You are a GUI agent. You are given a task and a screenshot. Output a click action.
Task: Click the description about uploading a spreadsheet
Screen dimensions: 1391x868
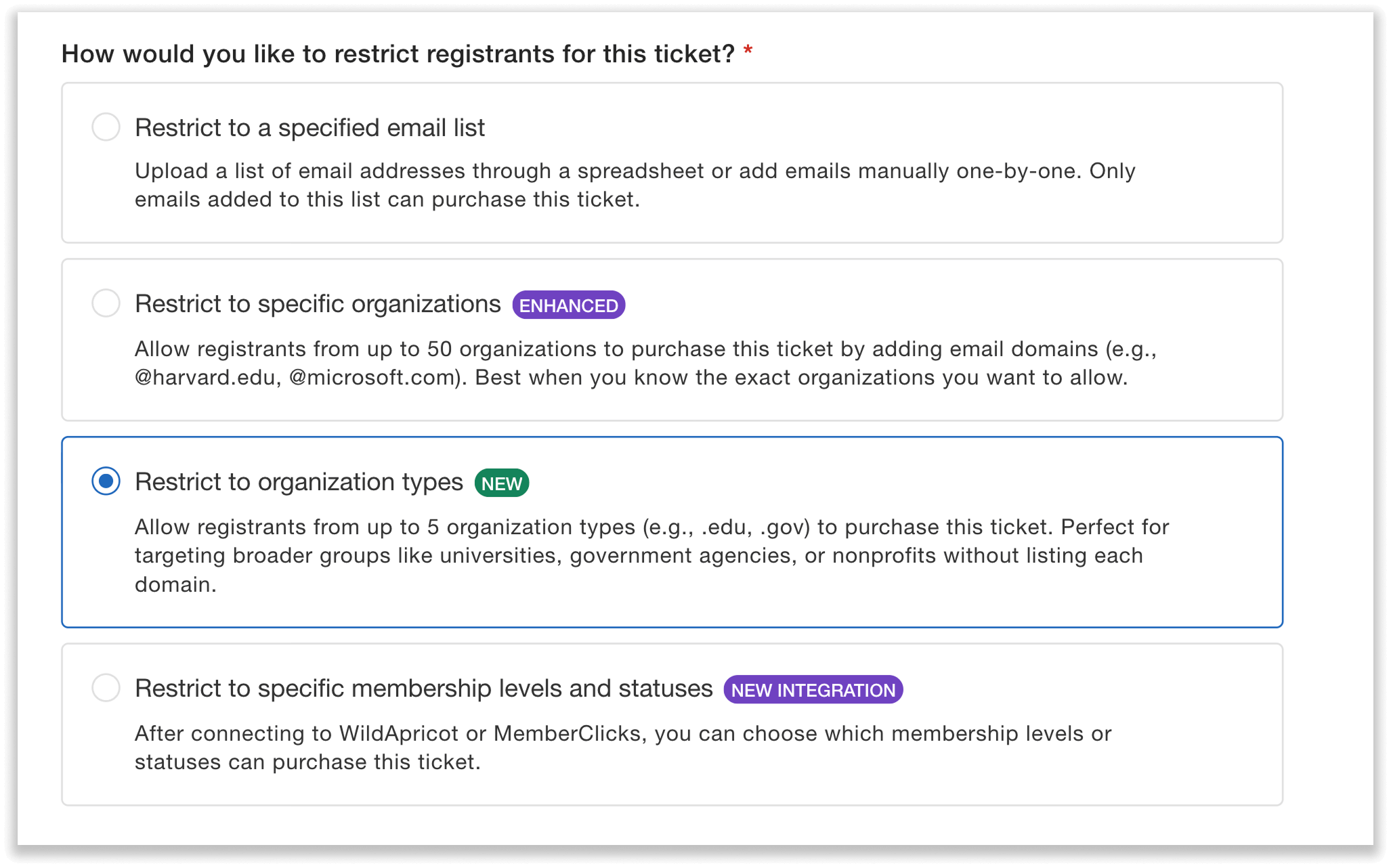point(635,185)
